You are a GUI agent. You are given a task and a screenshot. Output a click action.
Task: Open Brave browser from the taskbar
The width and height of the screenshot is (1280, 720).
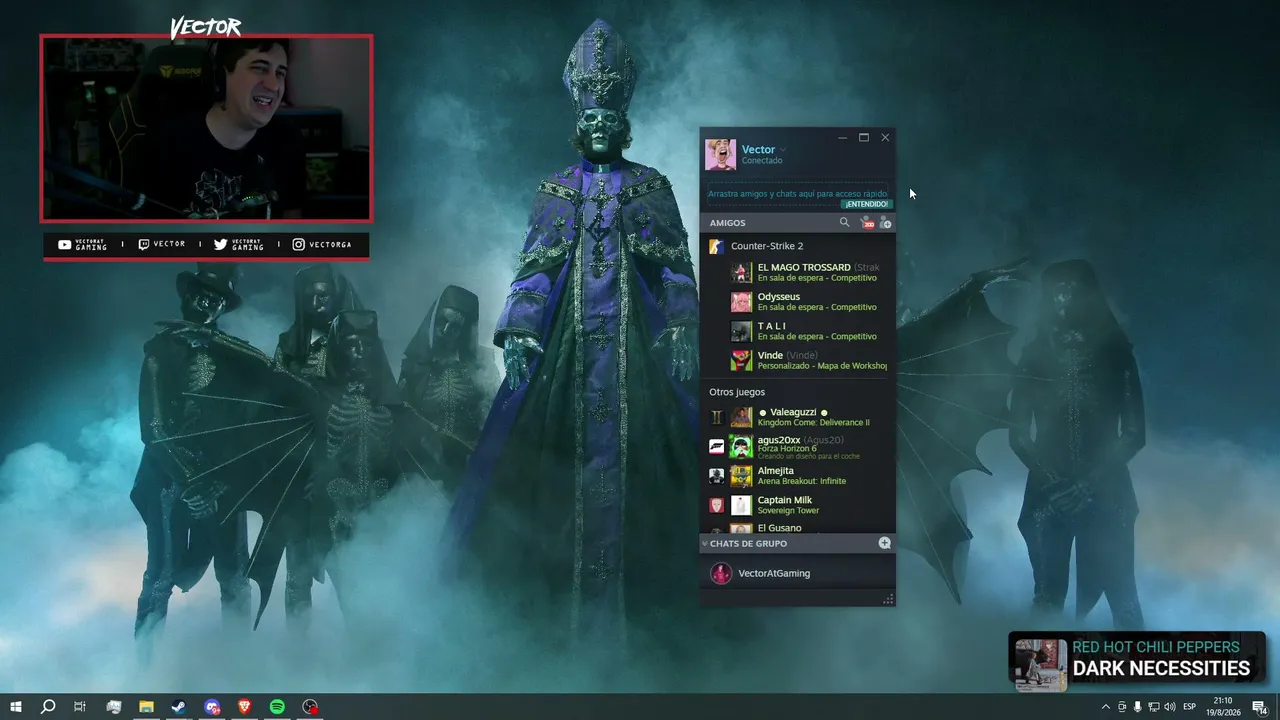point(245,707)
